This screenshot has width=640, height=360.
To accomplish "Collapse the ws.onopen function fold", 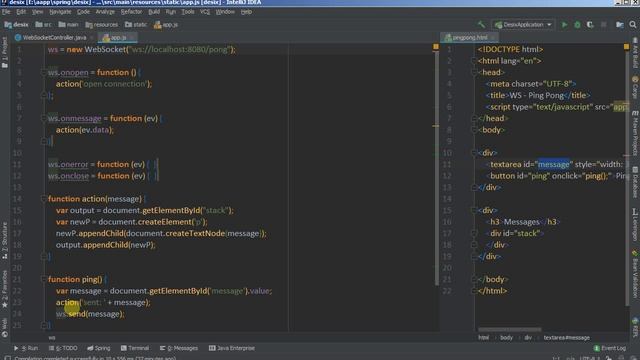I will click(x=43, y=72).
